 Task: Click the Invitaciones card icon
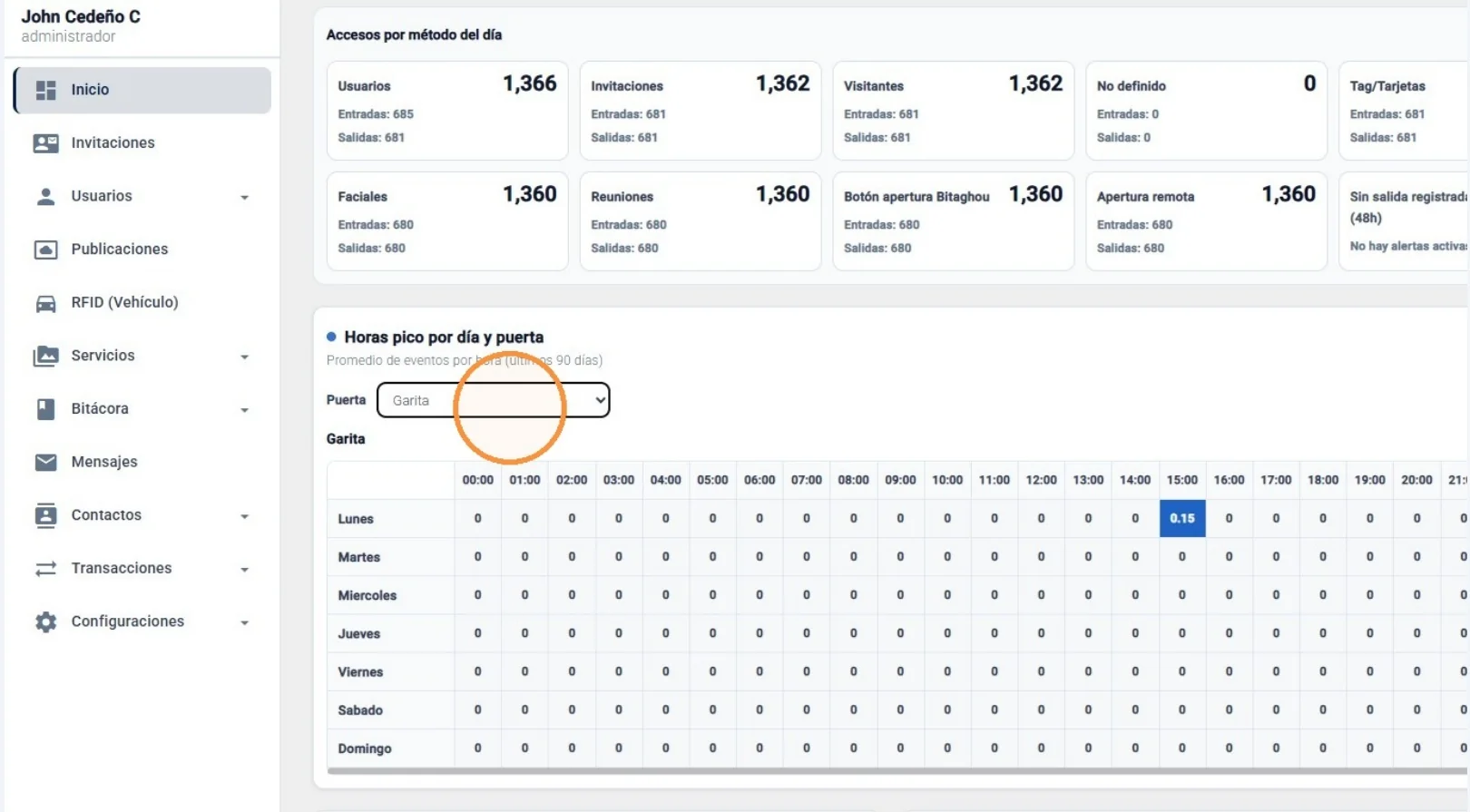pos(45,143)
